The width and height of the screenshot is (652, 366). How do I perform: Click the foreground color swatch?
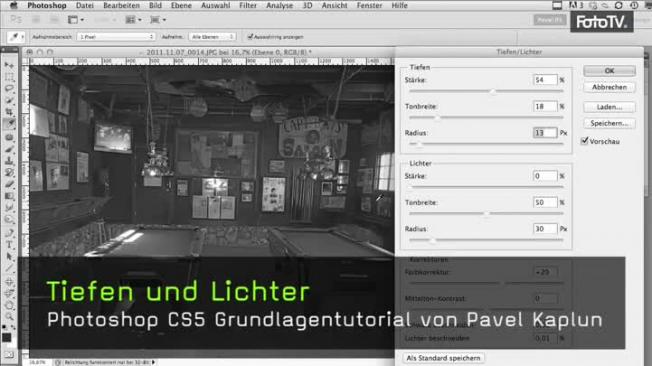7,337
